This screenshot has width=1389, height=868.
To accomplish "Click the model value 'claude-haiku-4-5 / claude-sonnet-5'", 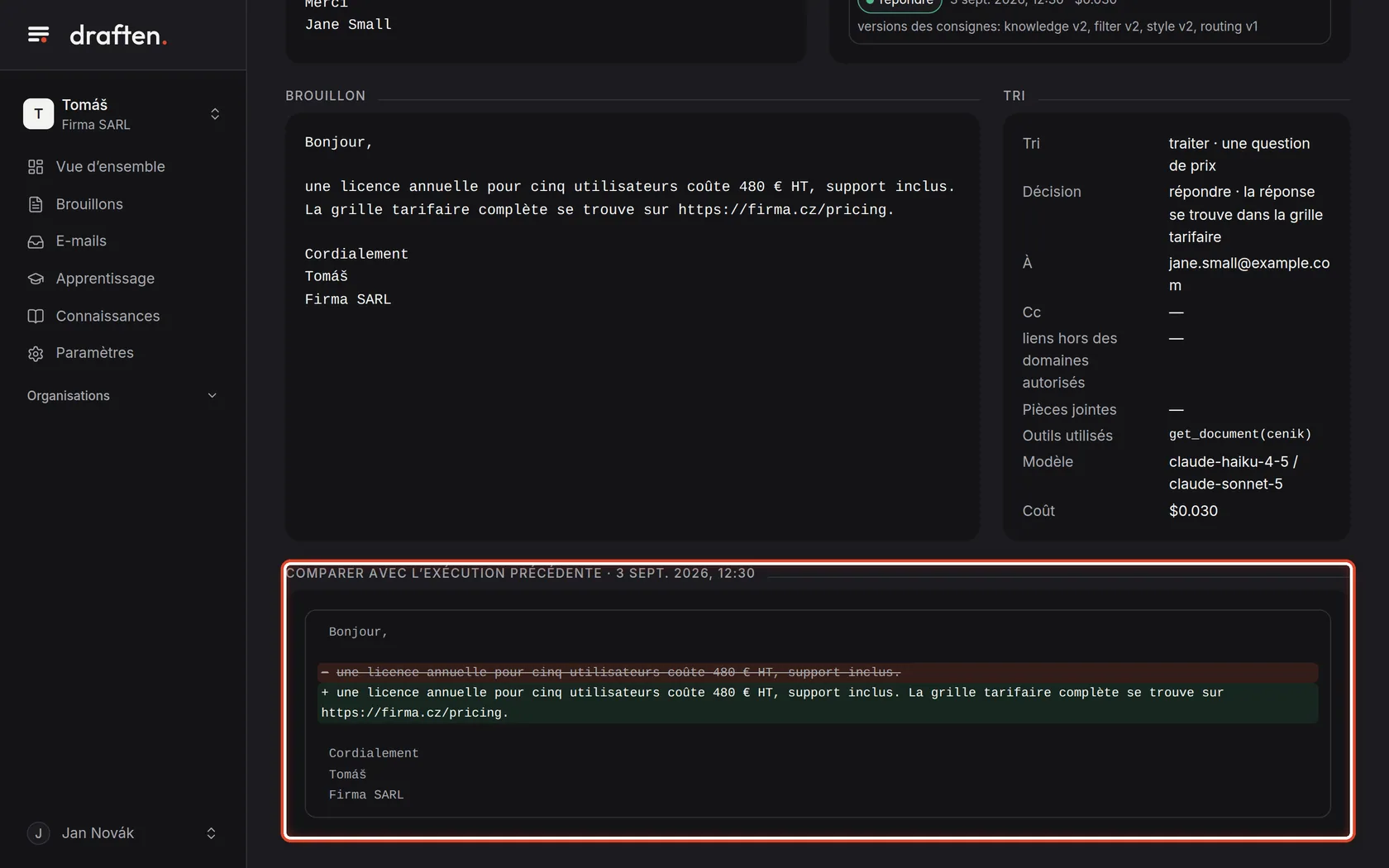I will pos(1234,473).
